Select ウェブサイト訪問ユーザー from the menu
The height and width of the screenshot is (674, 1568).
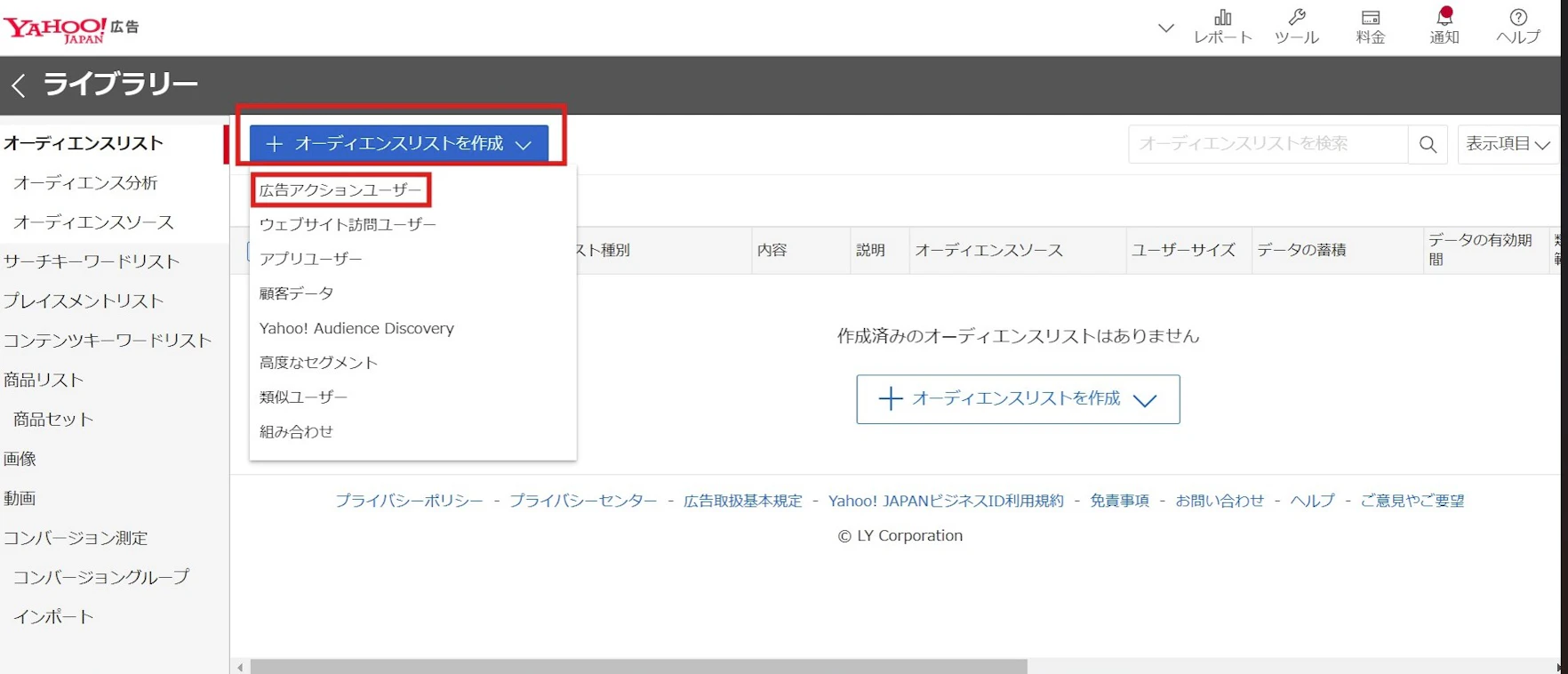348,225
